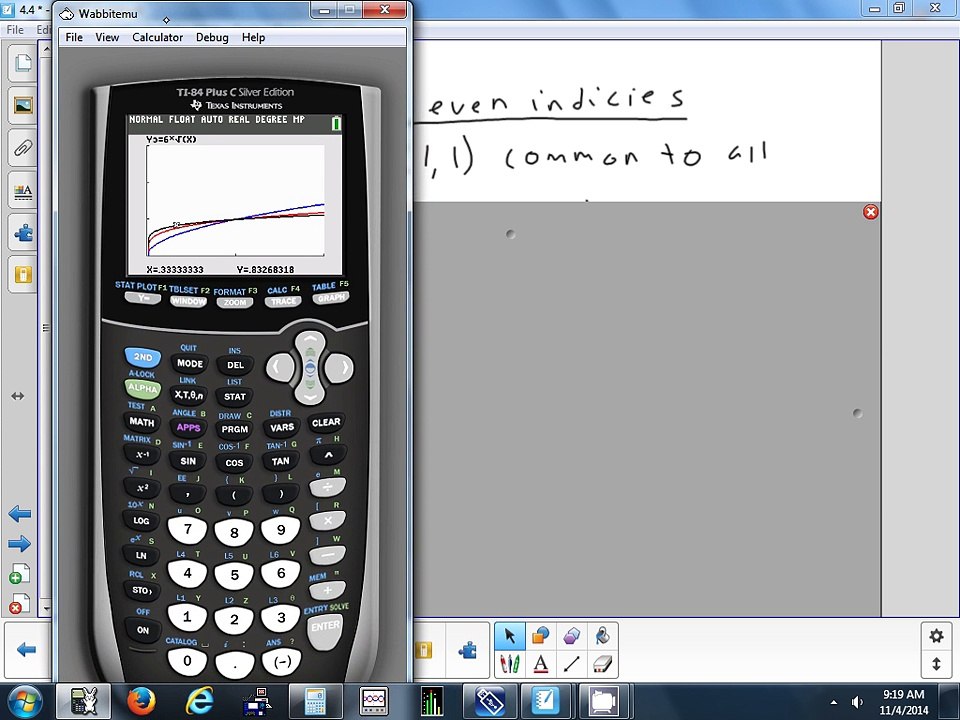Toggle the blue 2ND key

point(143,357)
